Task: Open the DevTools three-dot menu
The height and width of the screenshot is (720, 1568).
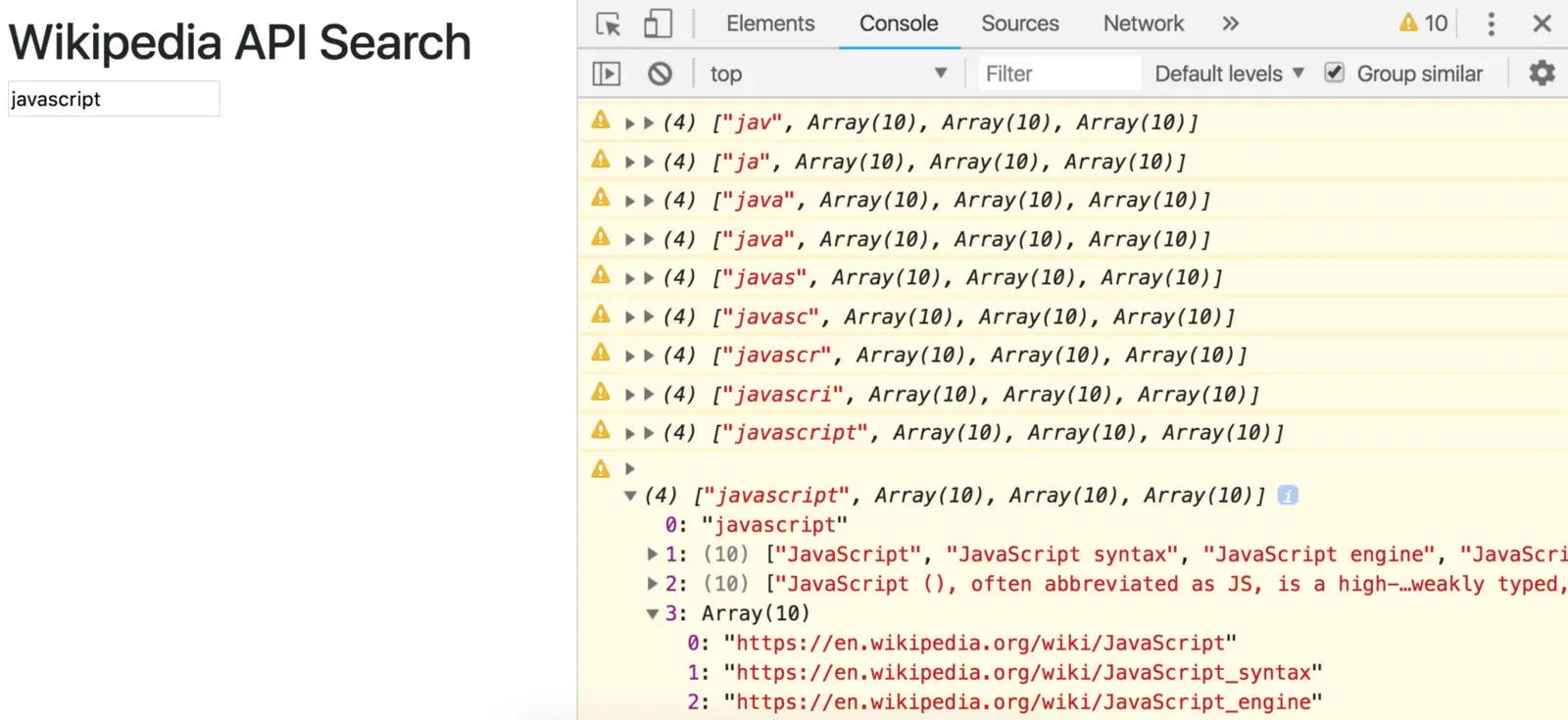Action: click(1491, 24)
